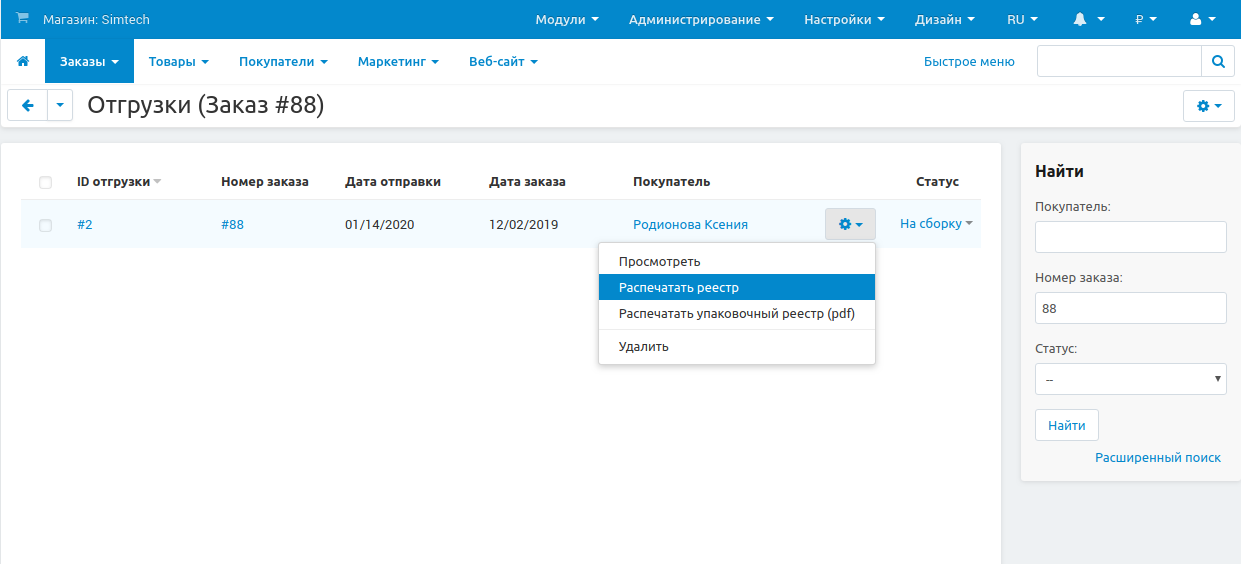The image size is (1241, 564).
Task: Click the home icon in navigation bar
Action: (23, 61)
